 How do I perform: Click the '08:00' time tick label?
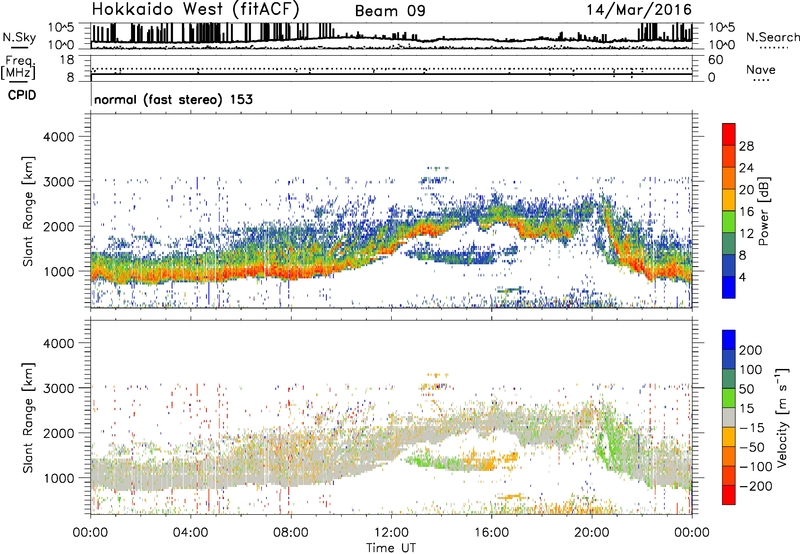(x=291, y=533)
